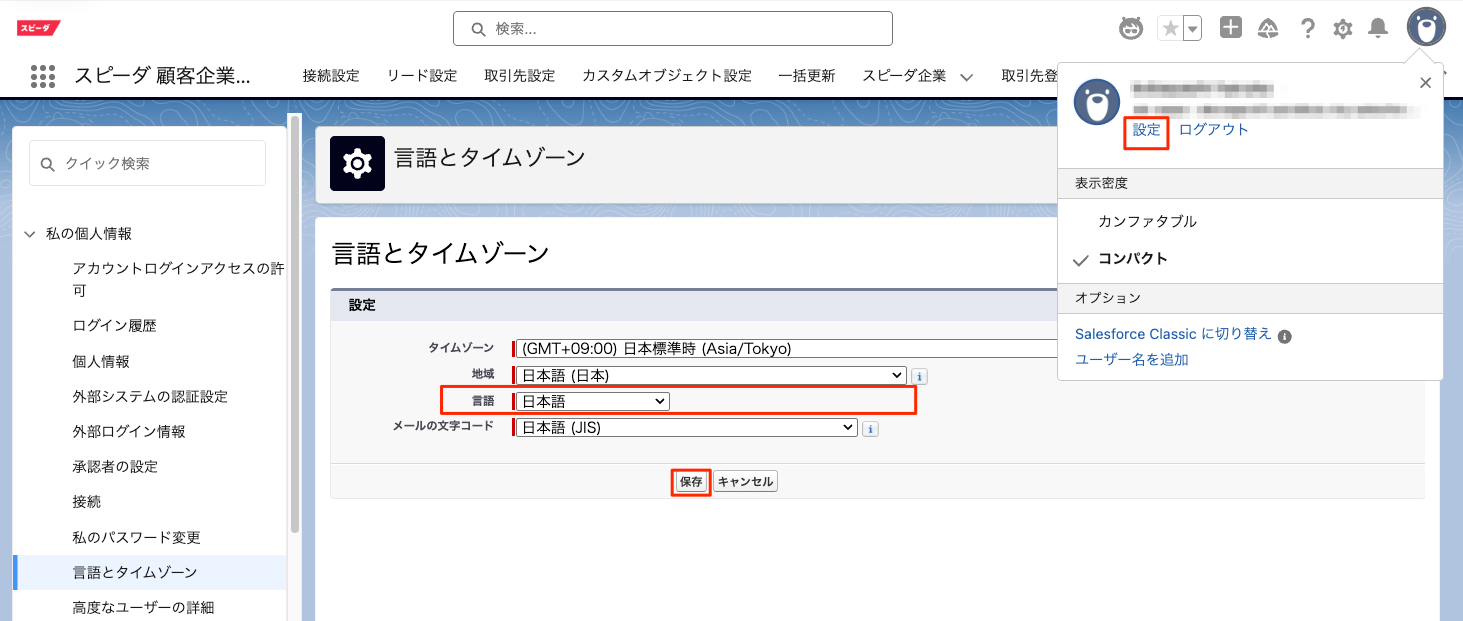Open the 接続設定 navigation tab
1463x621 pixels.
coord(331,76)
